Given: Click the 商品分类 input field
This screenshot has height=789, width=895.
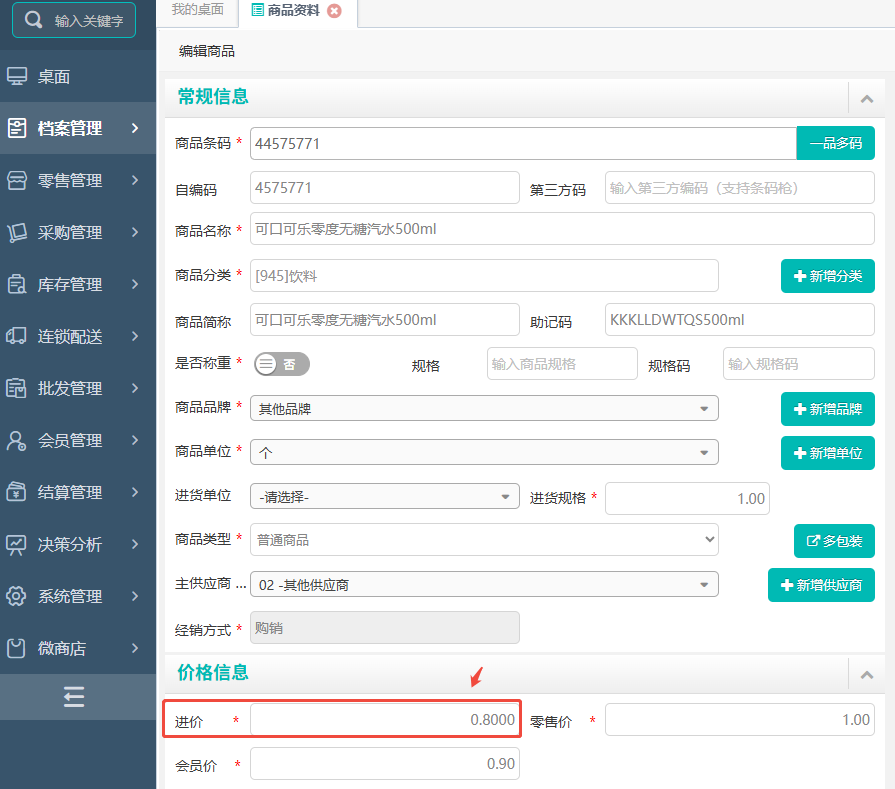Looking at the screenshot, I should tap(484, 276).
